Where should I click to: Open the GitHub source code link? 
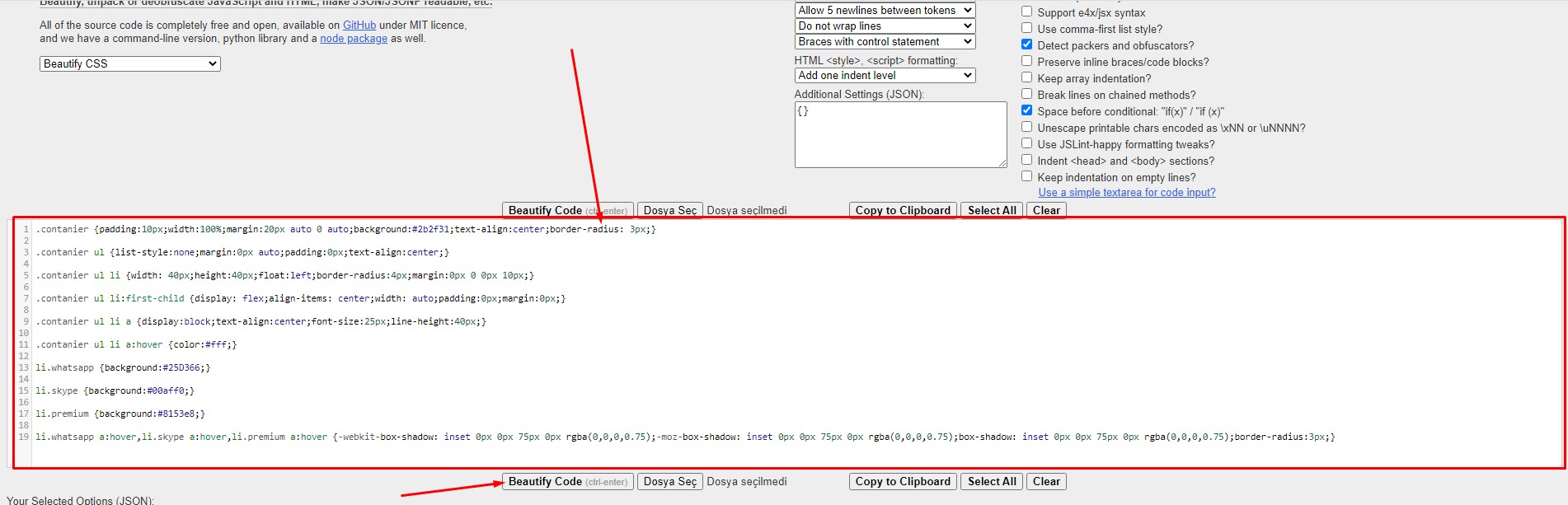click(x=359, y=25)
